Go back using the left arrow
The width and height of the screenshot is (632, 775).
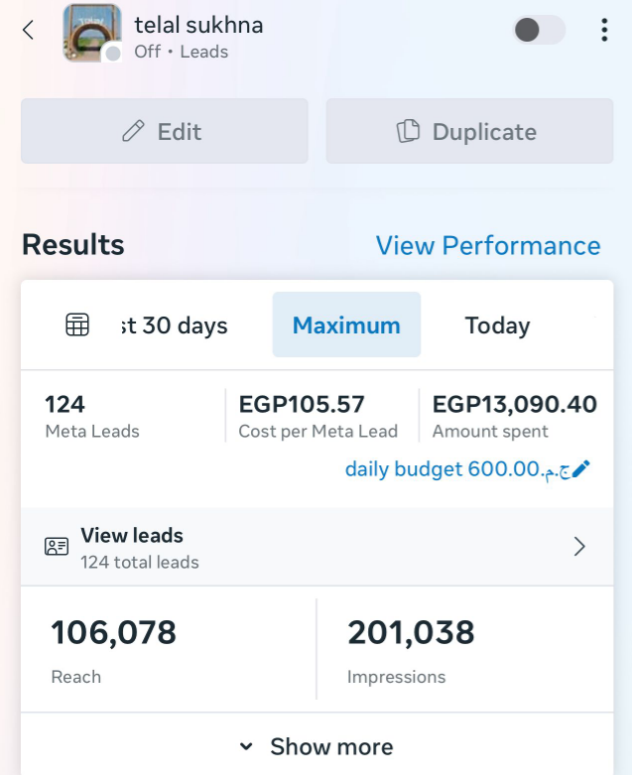tap(28, 30)
